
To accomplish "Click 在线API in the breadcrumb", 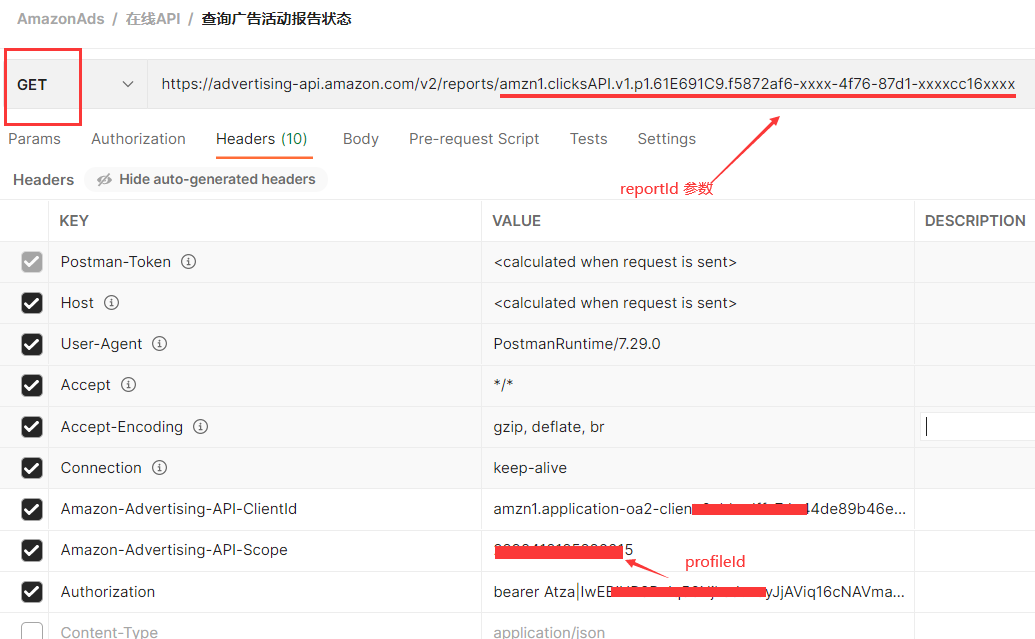I will point(153,18).
